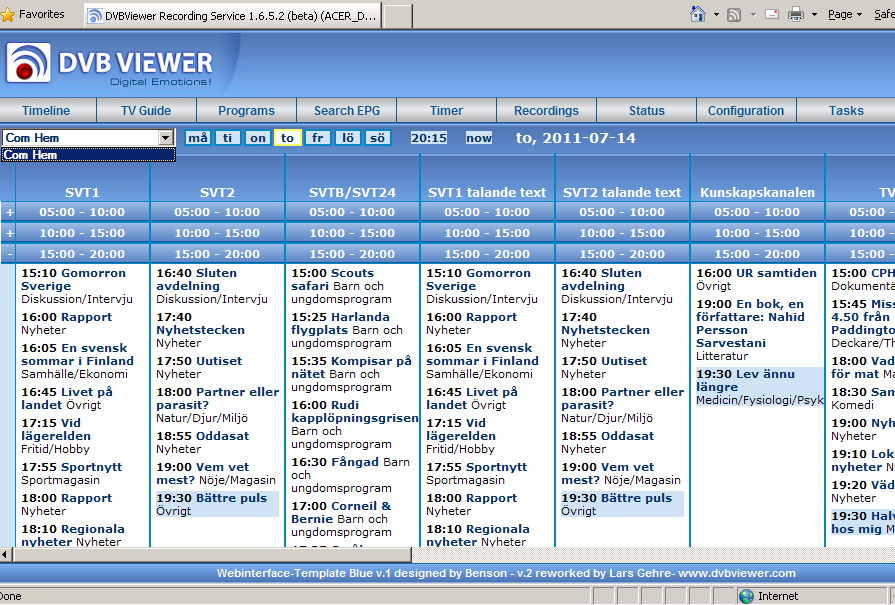Click the SVT2 channel header
This screenshot has width=895, height=605.
217,192
